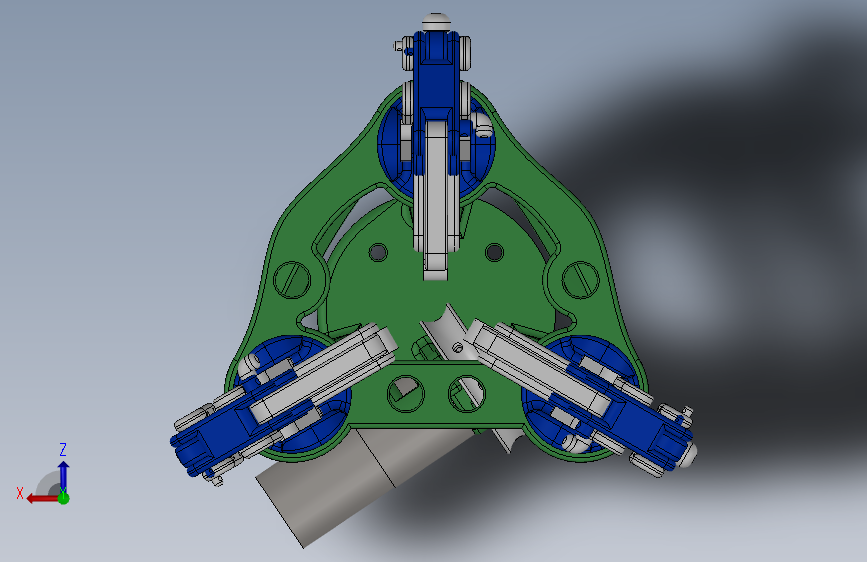Screen dimensions: 867x562
Task: Select the left slotted screw head on green frame
Action: (292, 280)
